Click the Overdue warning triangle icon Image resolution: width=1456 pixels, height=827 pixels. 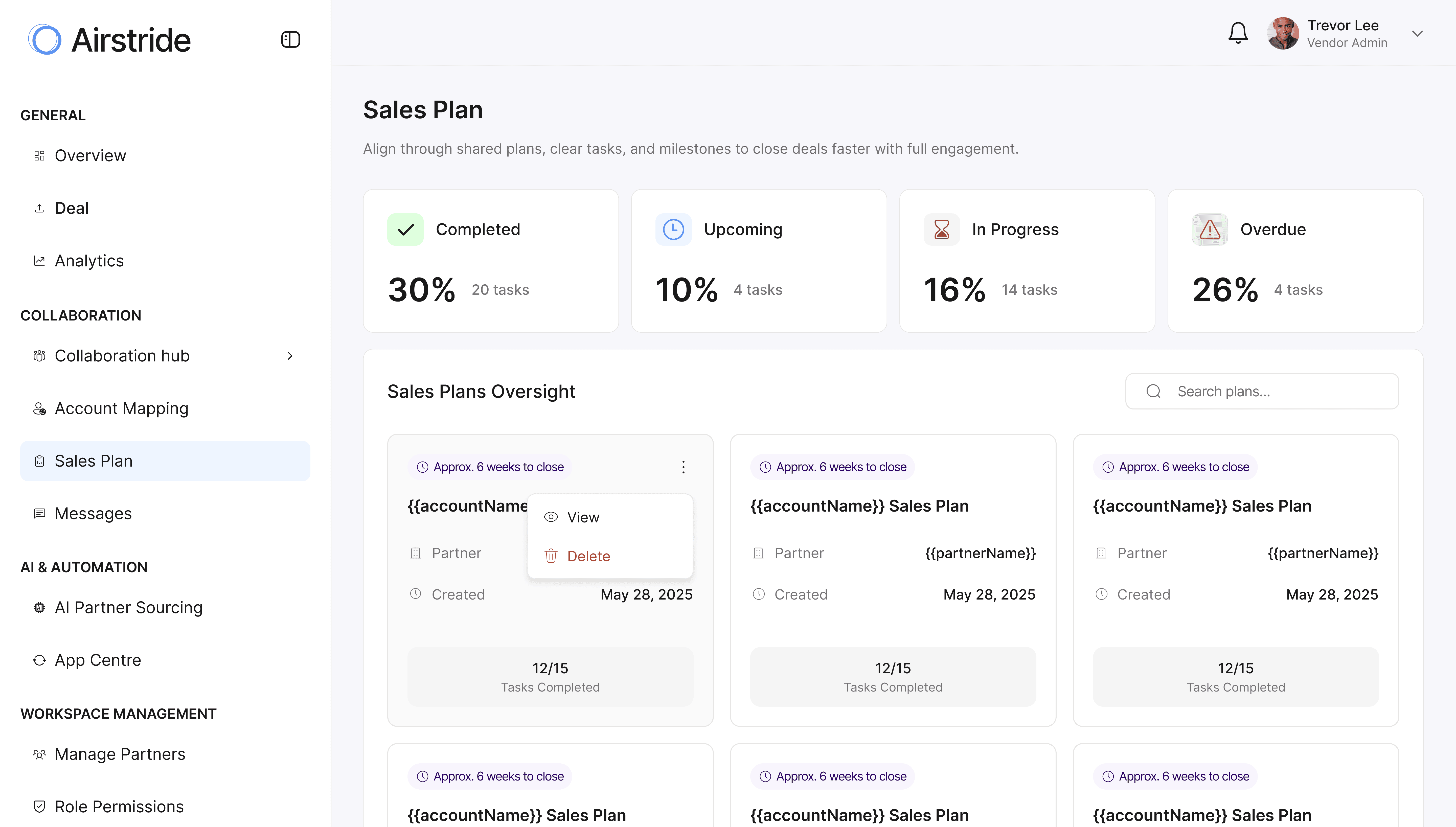pyautogui.click(x=1210, y=229)
